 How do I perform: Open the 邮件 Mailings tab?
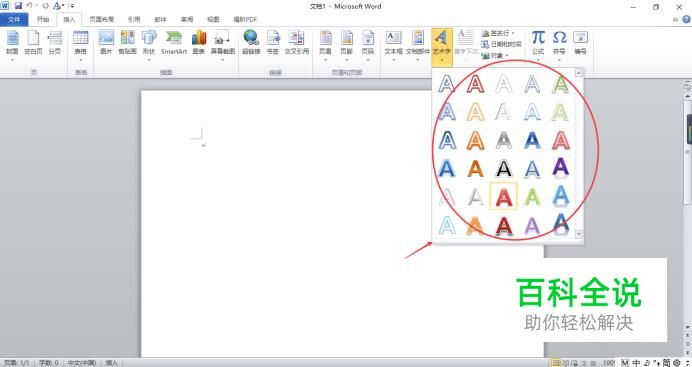[x=160, y=19]
